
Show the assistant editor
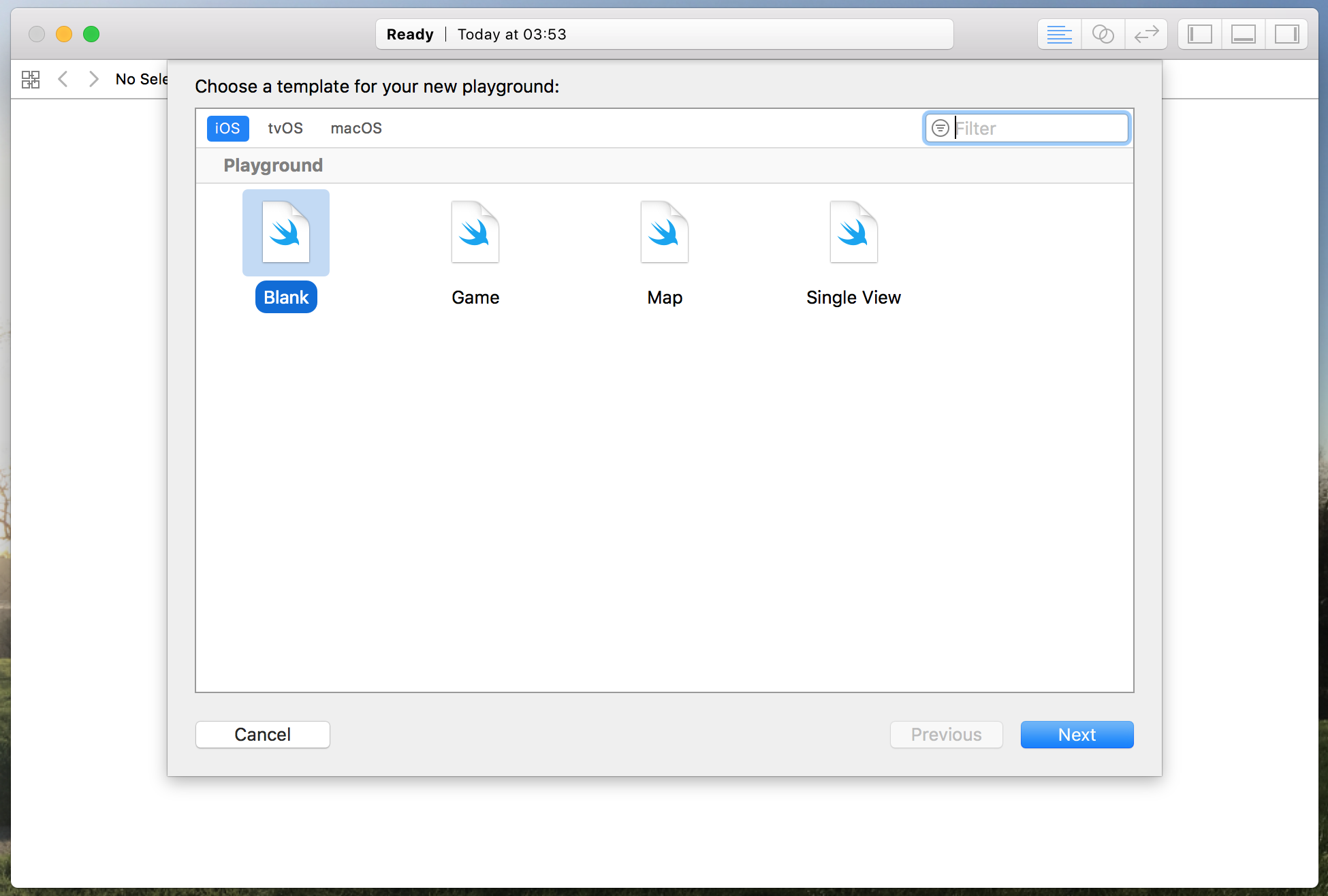(x=1103, y=34)
